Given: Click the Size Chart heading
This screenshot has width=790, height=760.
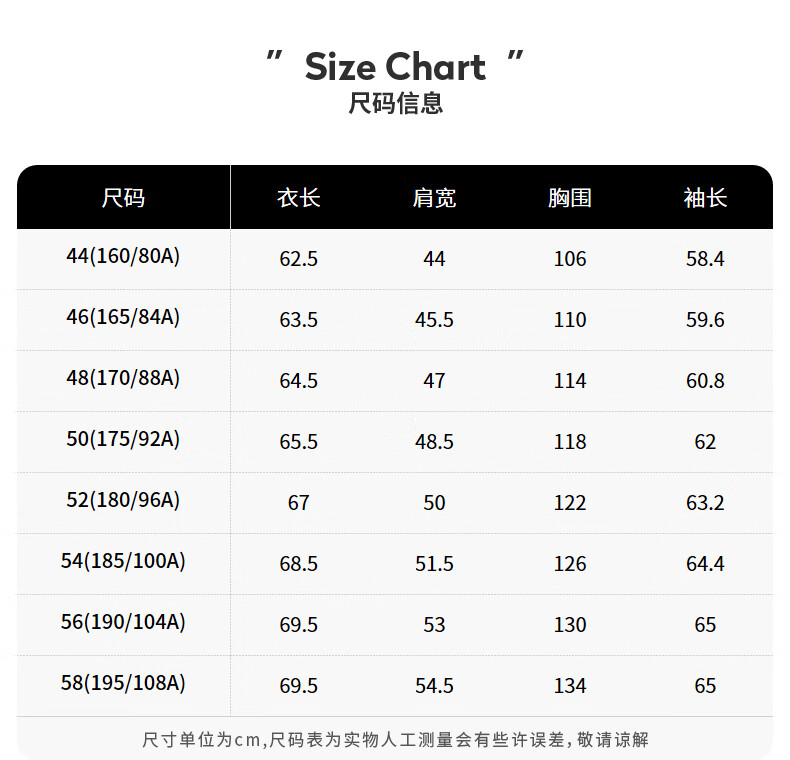Looking at the screenshot, I should pyautogui.click(x=395, y=67).
